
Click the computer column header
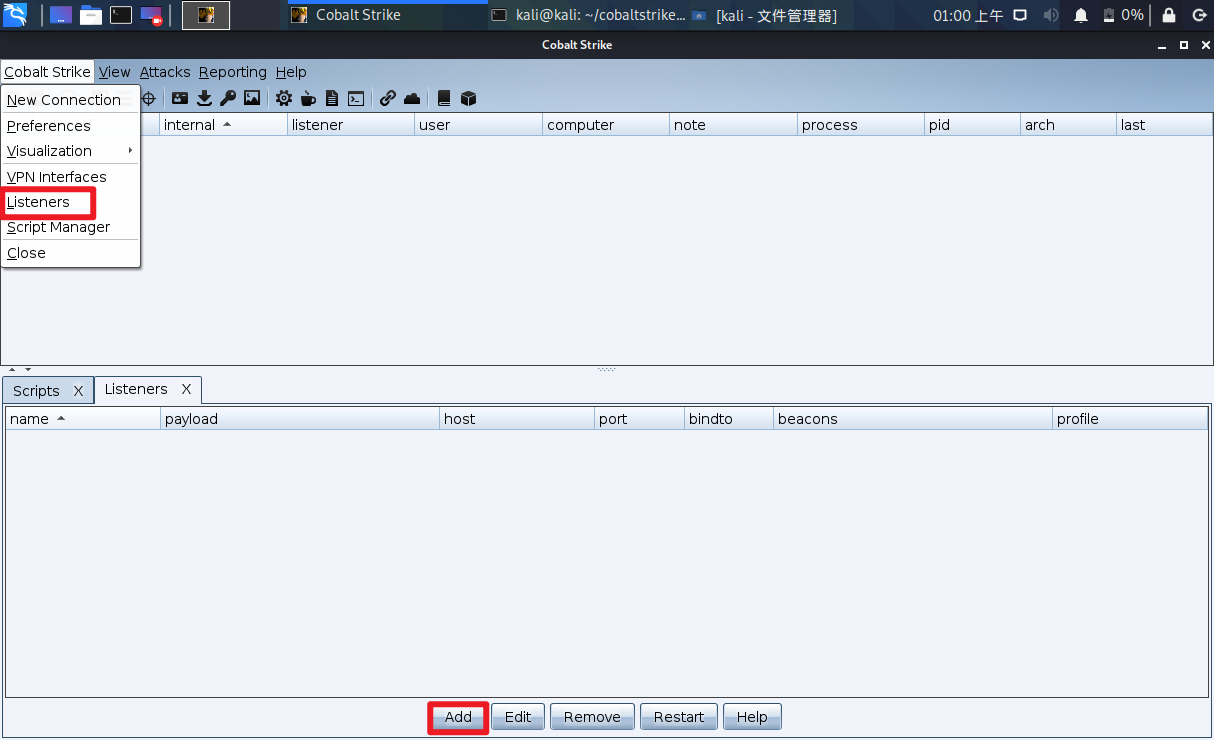click(x=606, y=125)
